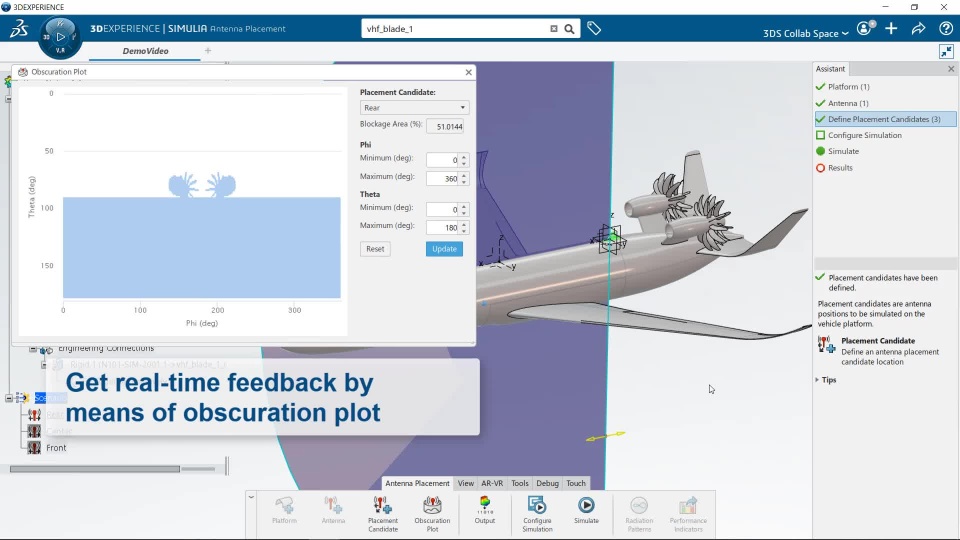
Task: Clear the vhf_blade_1 search text
Action: click(x=553, y=29)
